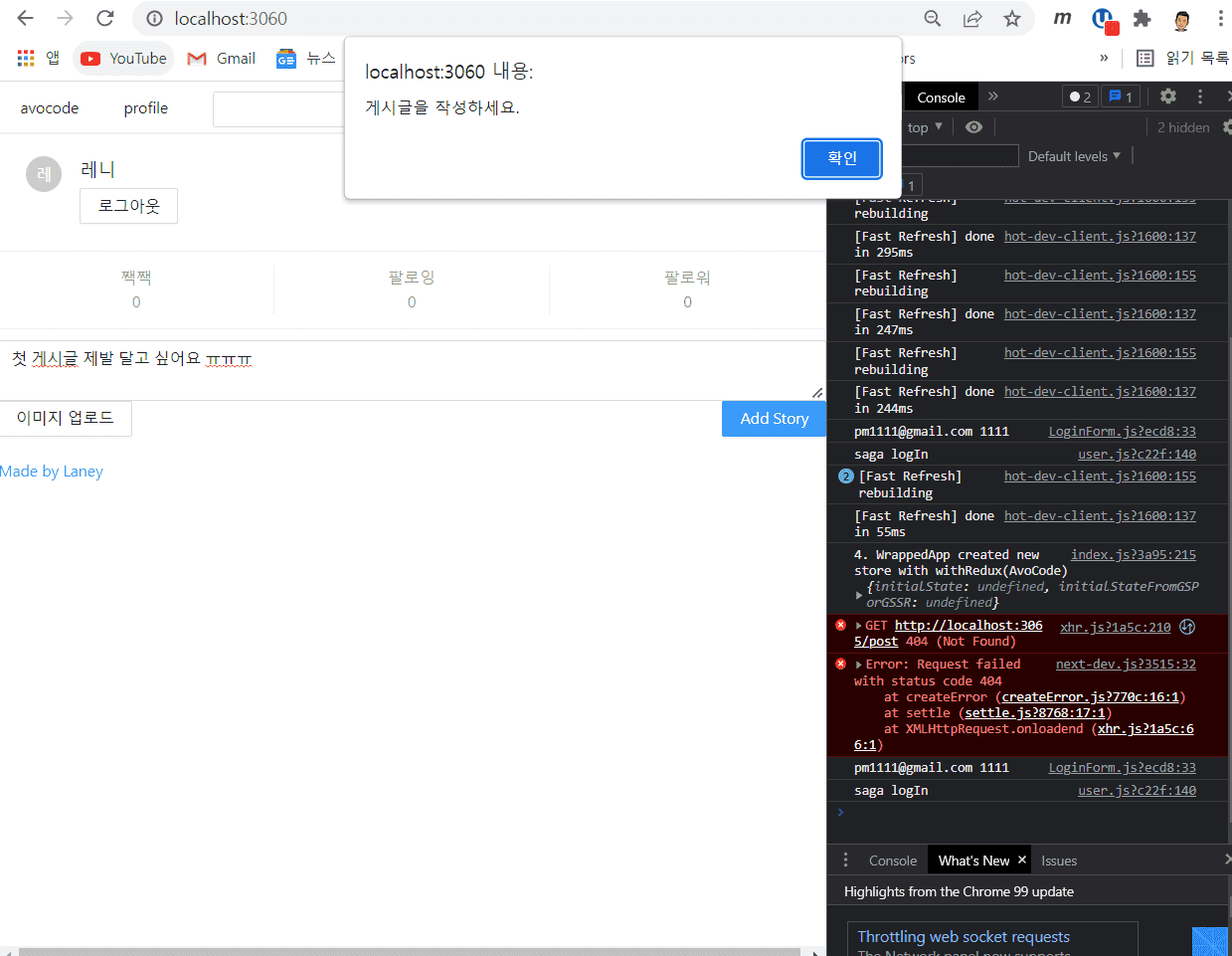The image size is (1232, 956).
Task: Open the YouTube bookmark
Action: click(123, 58)
